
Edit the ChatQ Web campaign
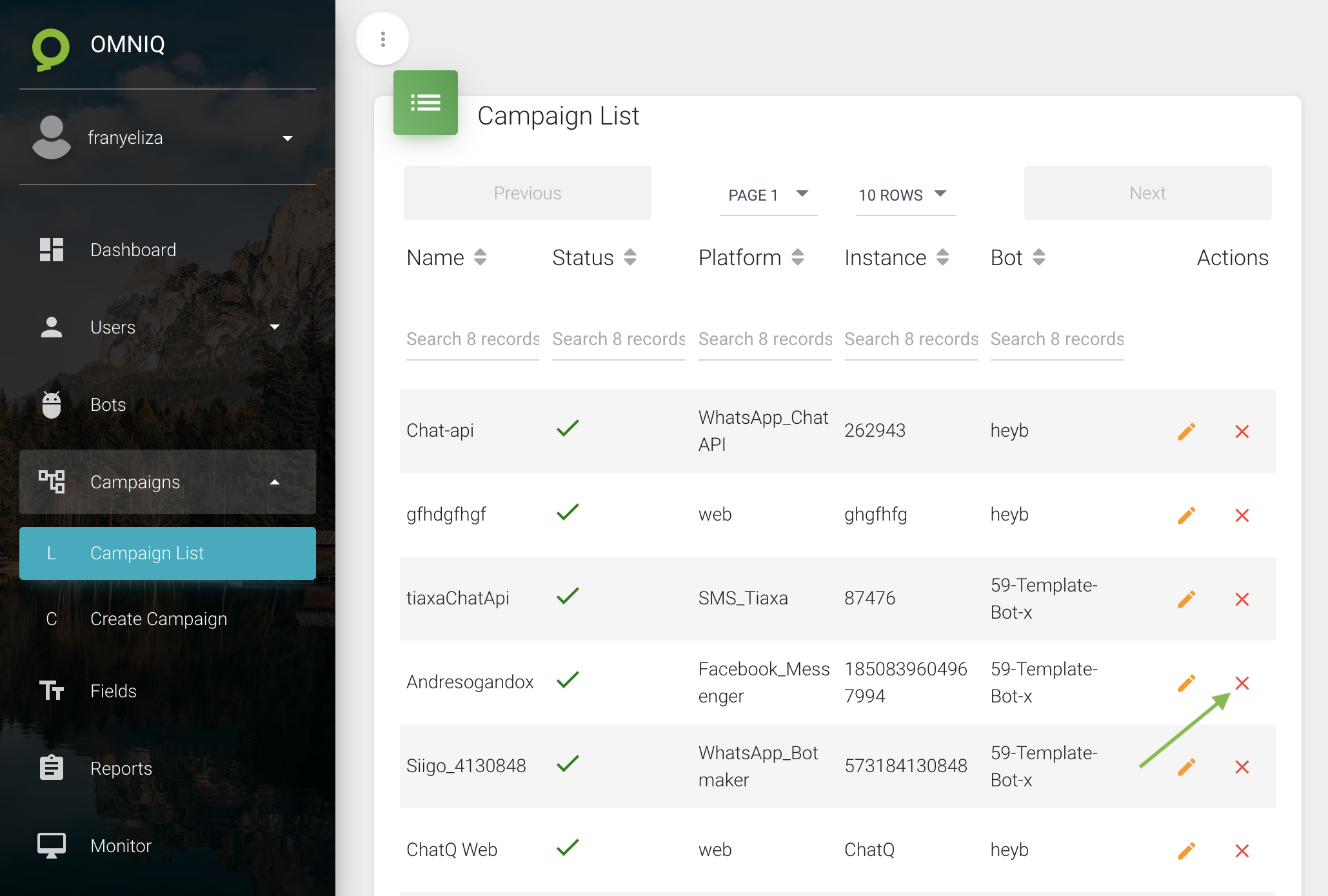tap(1186, 851)
